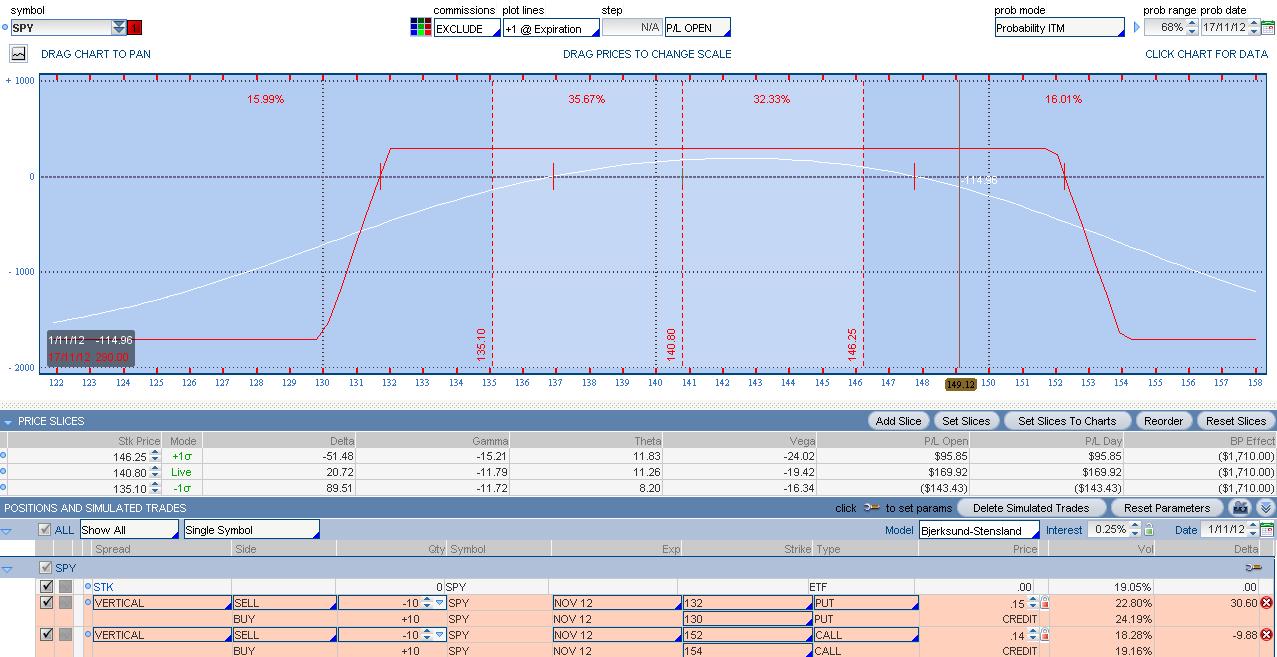The image size is (1277, 657).
Task: Collapse the PRICE SLICES section
Action: pyautogui.click(x=9, y=421)
